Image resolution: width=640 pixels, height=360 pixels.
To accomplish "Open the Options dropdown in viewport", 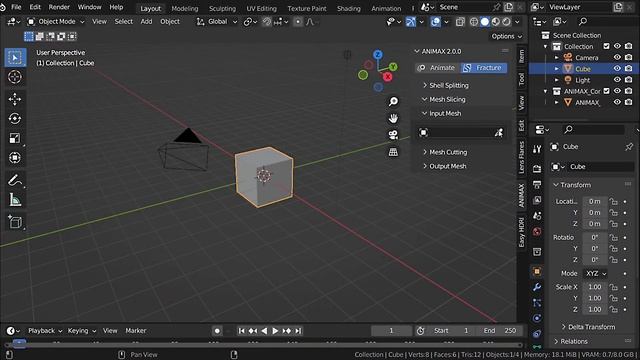I will 507,36.
